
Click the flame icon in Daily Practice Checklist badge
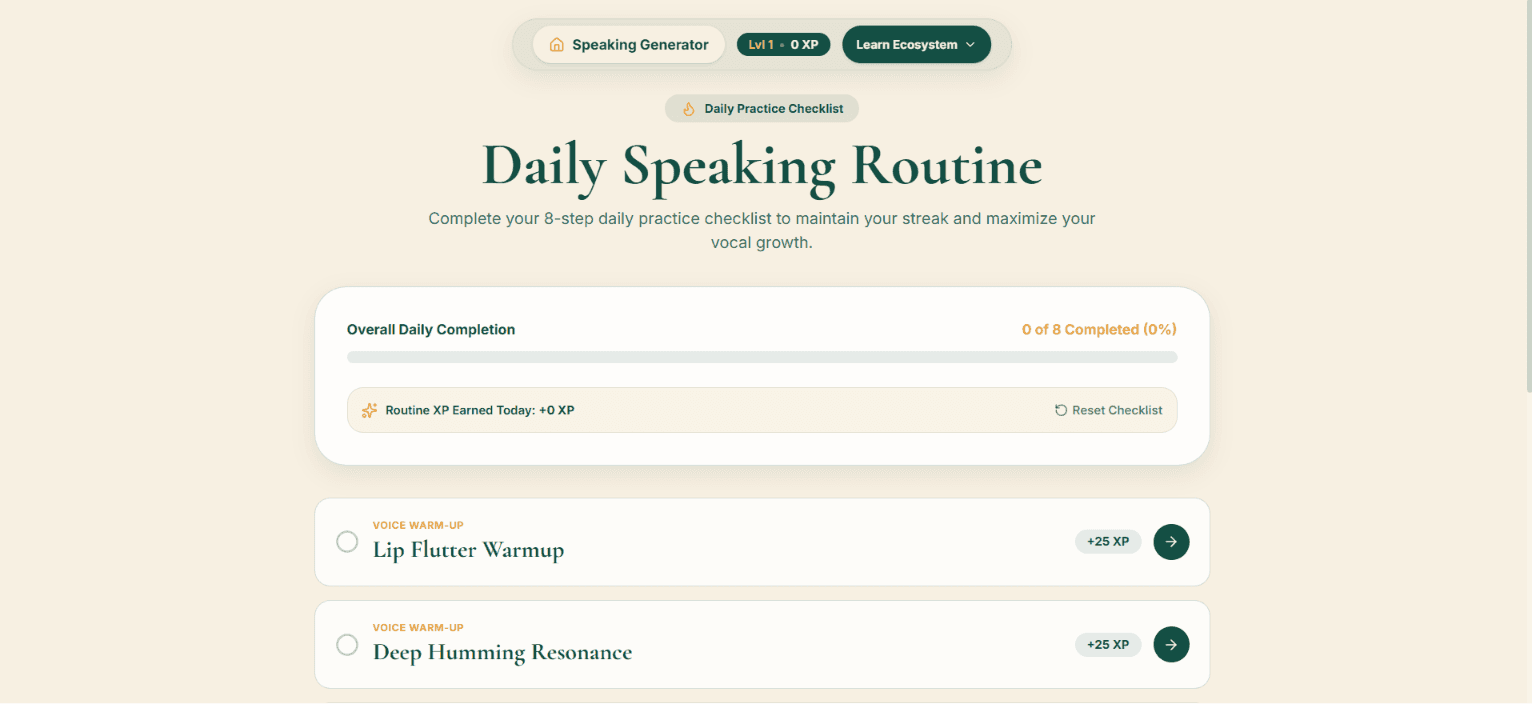(x=688, y=109)
